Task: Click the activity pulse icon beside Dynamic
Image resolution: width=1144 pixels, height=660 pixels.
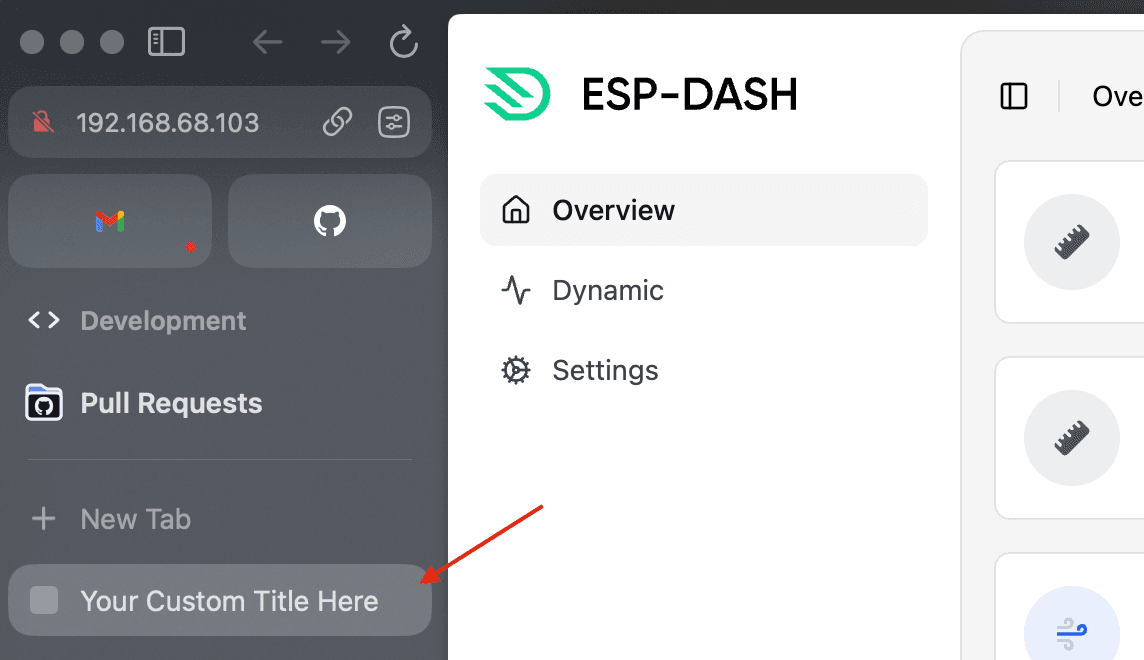Action: point(516,290)
